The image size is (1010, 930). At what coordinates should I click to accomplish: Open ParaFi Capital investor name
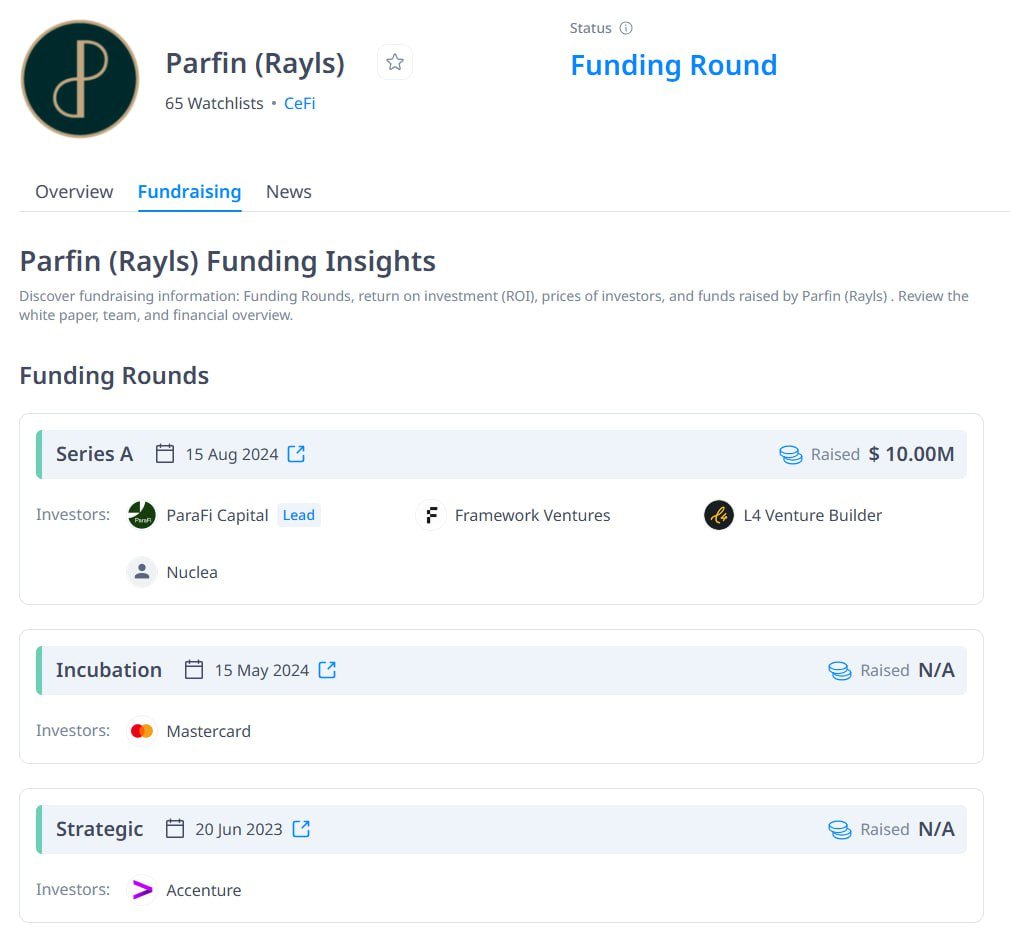click(217, 515)
